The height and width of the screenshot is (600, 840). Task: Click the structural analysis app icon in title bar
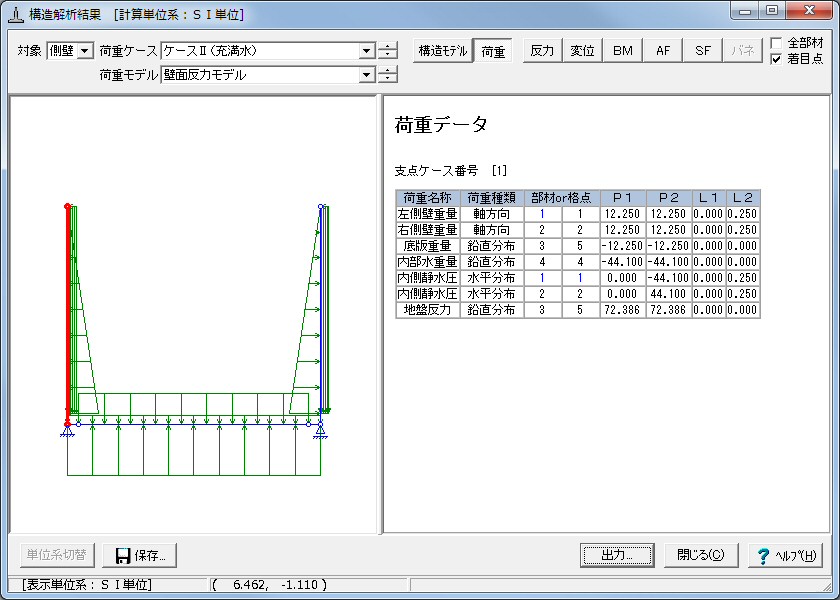click(16, 14)
